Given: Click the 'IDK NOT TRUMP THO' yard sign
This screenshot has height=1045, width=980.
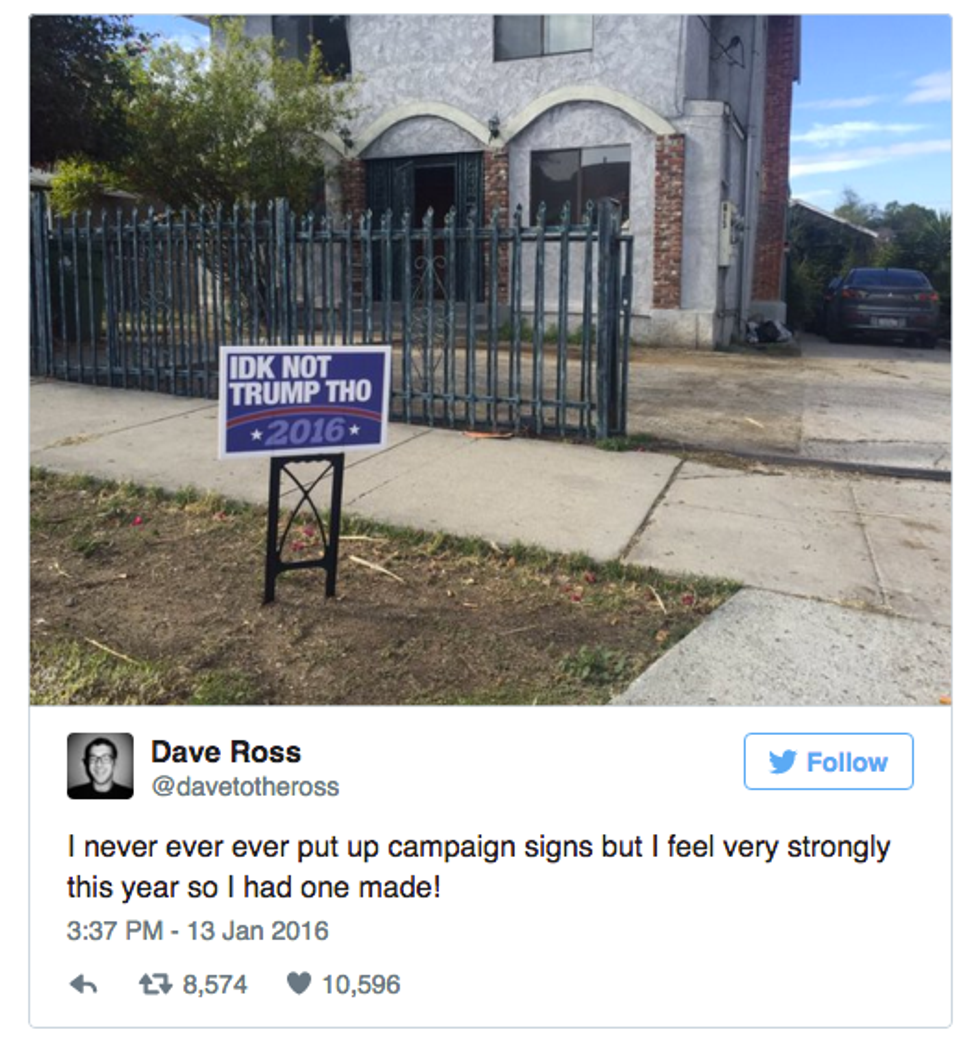Looking at the screenshot, I should click(x=305, y=402).
